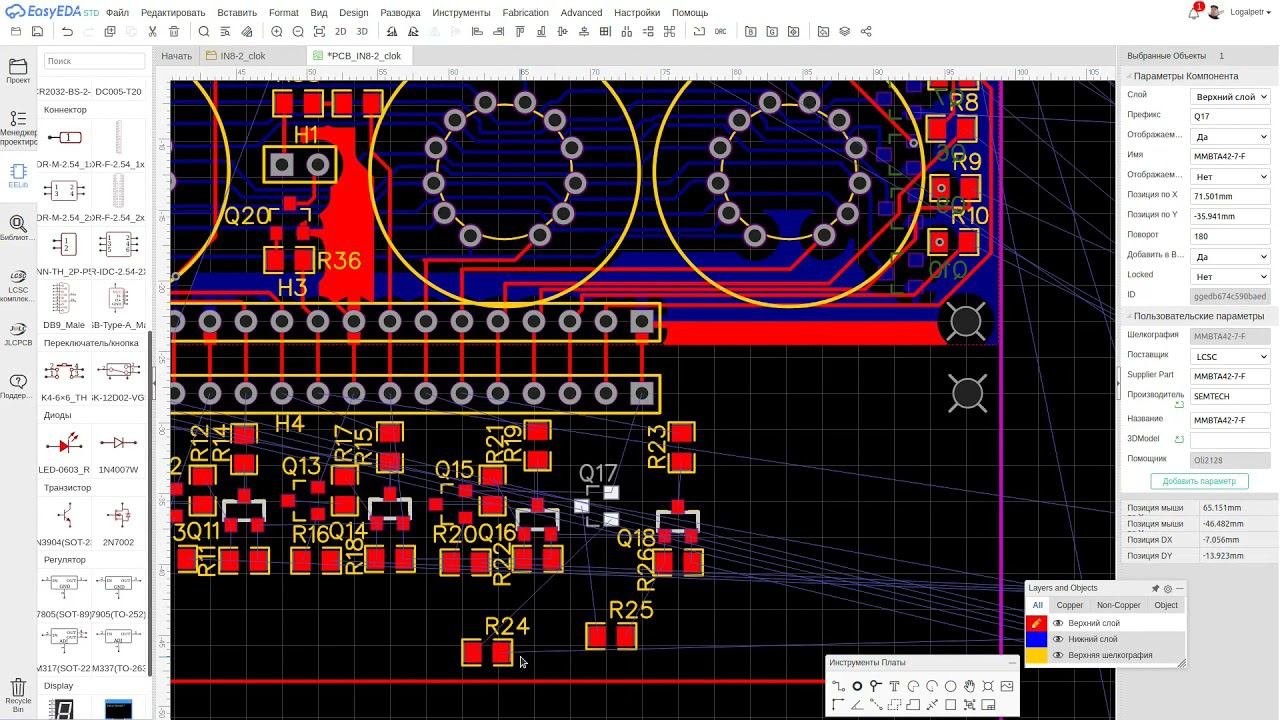The height and width of the screenshot is (720, 1280).
Task: Click the Delete trash icon in toolbar
Action: [x=173, y=32]
